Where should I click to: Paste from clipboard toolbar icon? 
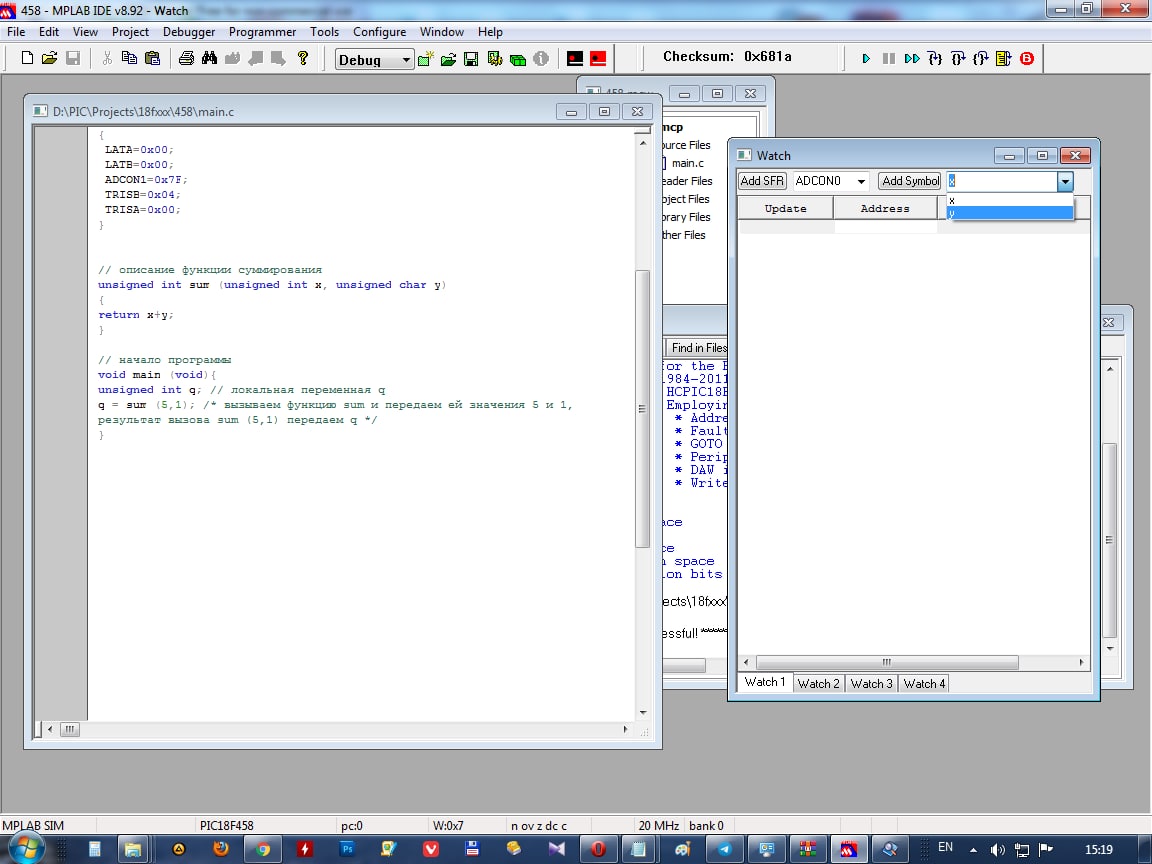(153, 58)
